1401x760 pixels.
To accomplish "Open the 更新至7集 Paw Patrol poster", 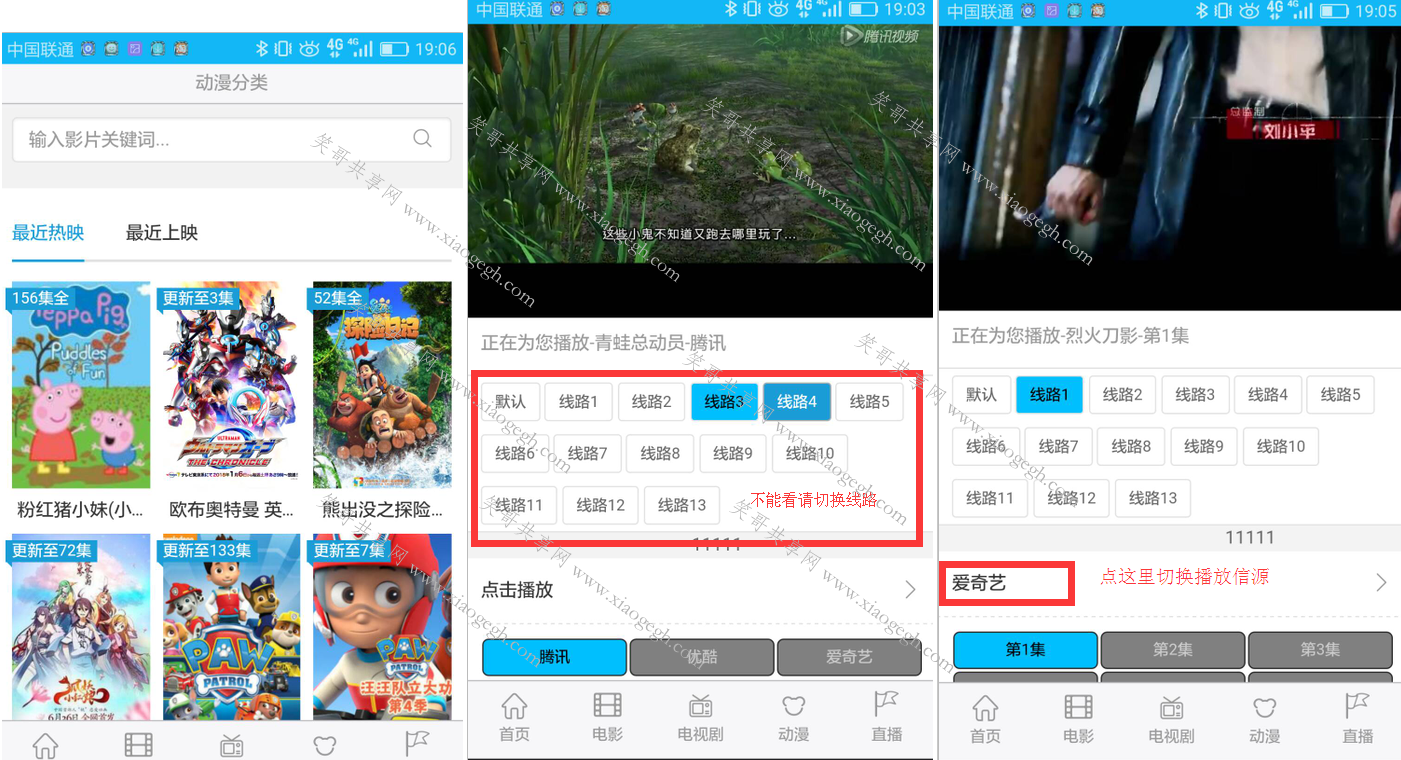I will (382, 627).
